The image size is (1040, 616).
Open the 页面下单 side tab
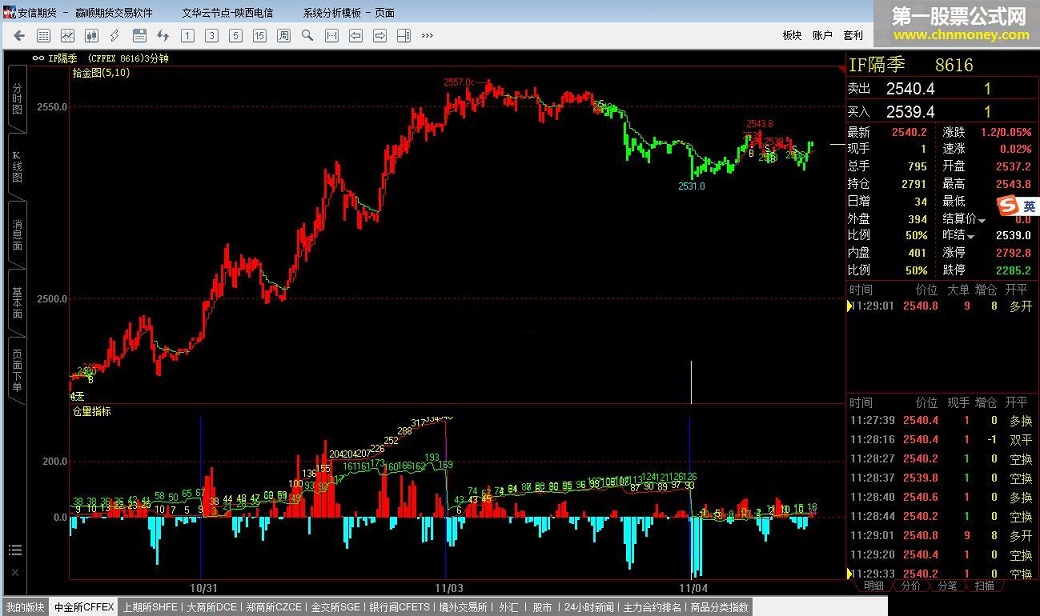coord(17,371)
